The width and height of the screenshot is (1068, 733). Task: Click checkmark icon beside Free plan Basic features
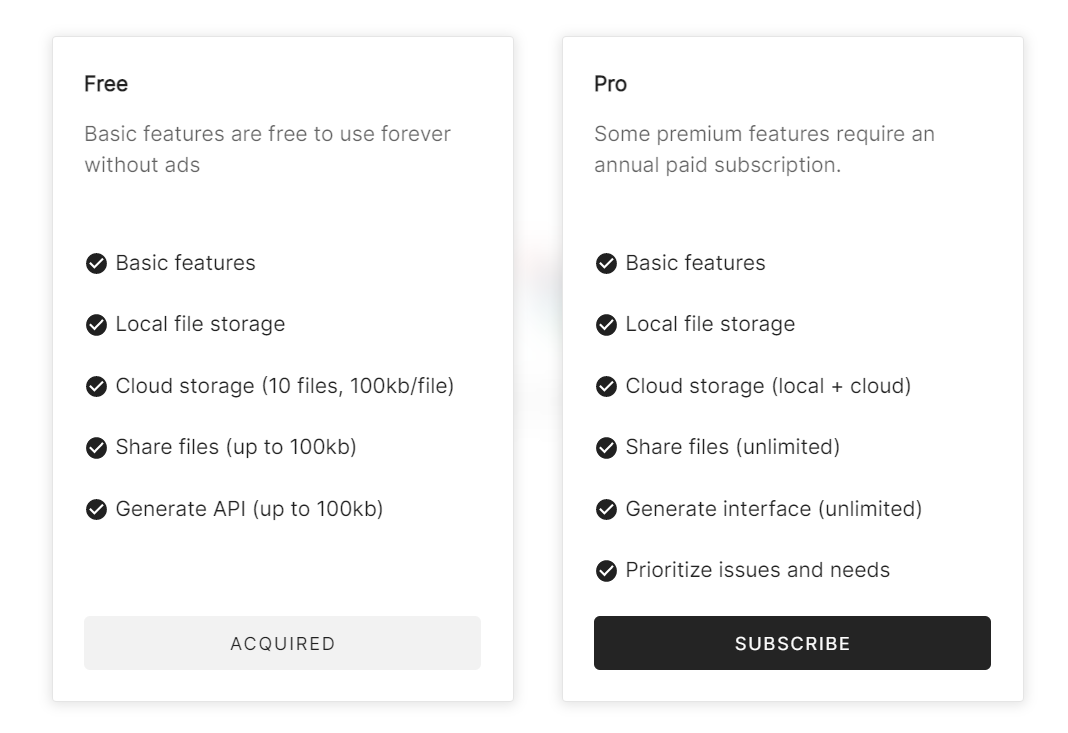pyautogui.click(x=96, y=264)
